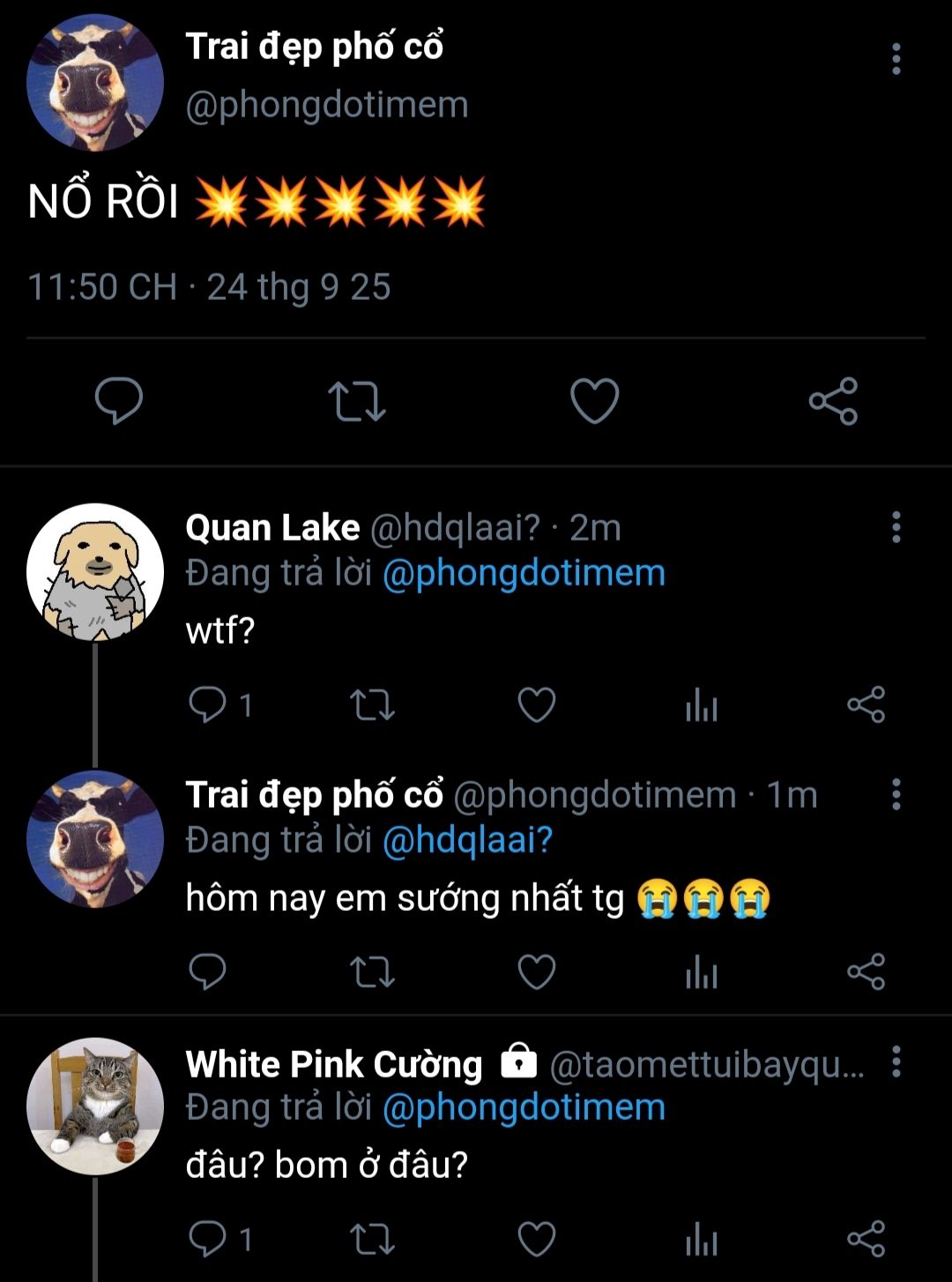This screenshot has width=952, height=1282.
Task: Like the "hôm nay em sướng" reply
Action: 536,972
